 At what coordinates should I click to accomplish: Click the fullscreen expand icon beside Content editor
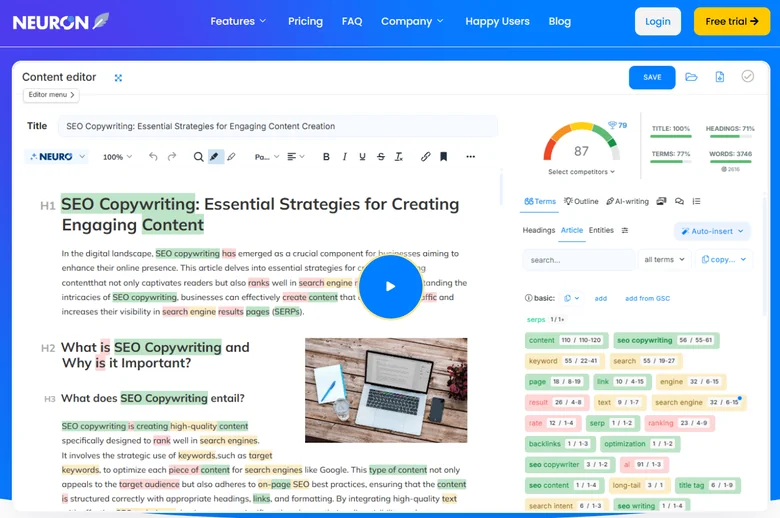tap(118, 78)
